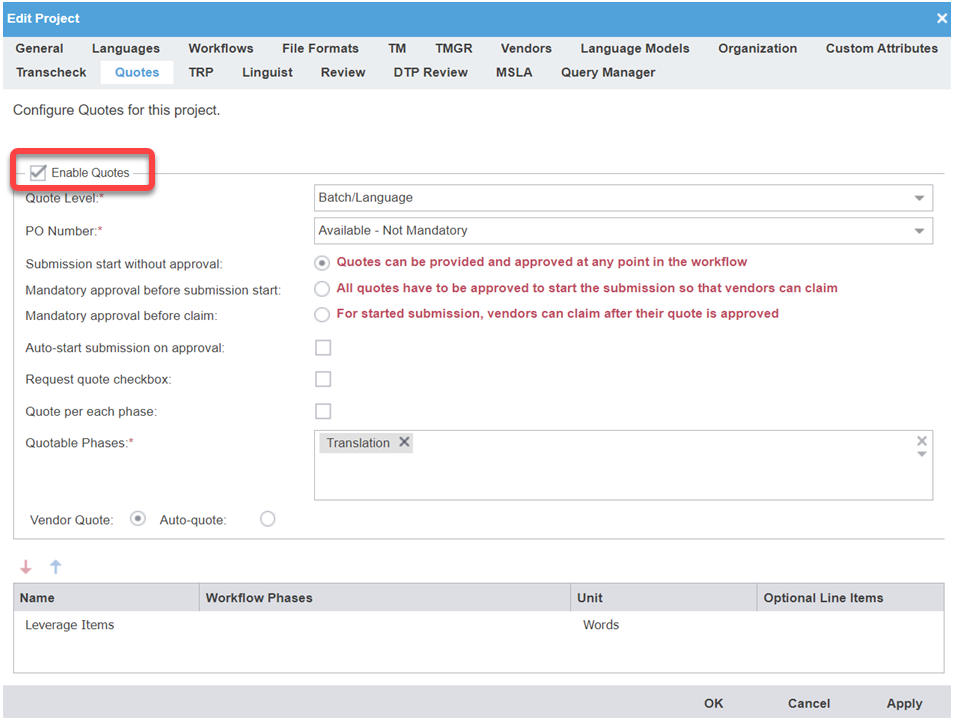The image size is (956, 723).
Task: Remove the Translation phase tag
Action: coord(404,443)
